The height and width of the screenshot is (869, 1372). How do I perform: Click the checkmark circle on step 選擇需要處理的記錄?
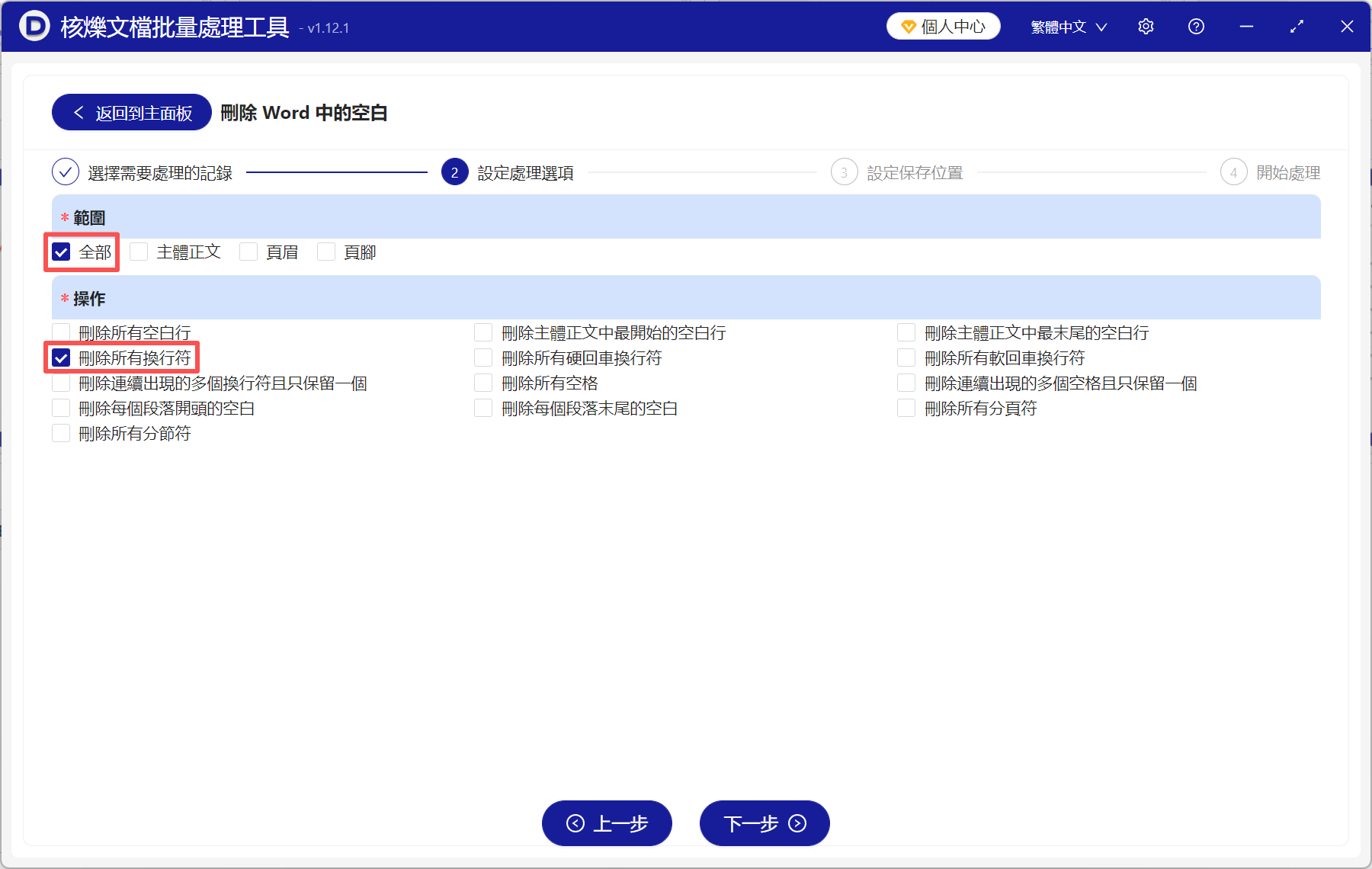click(66, 172)
